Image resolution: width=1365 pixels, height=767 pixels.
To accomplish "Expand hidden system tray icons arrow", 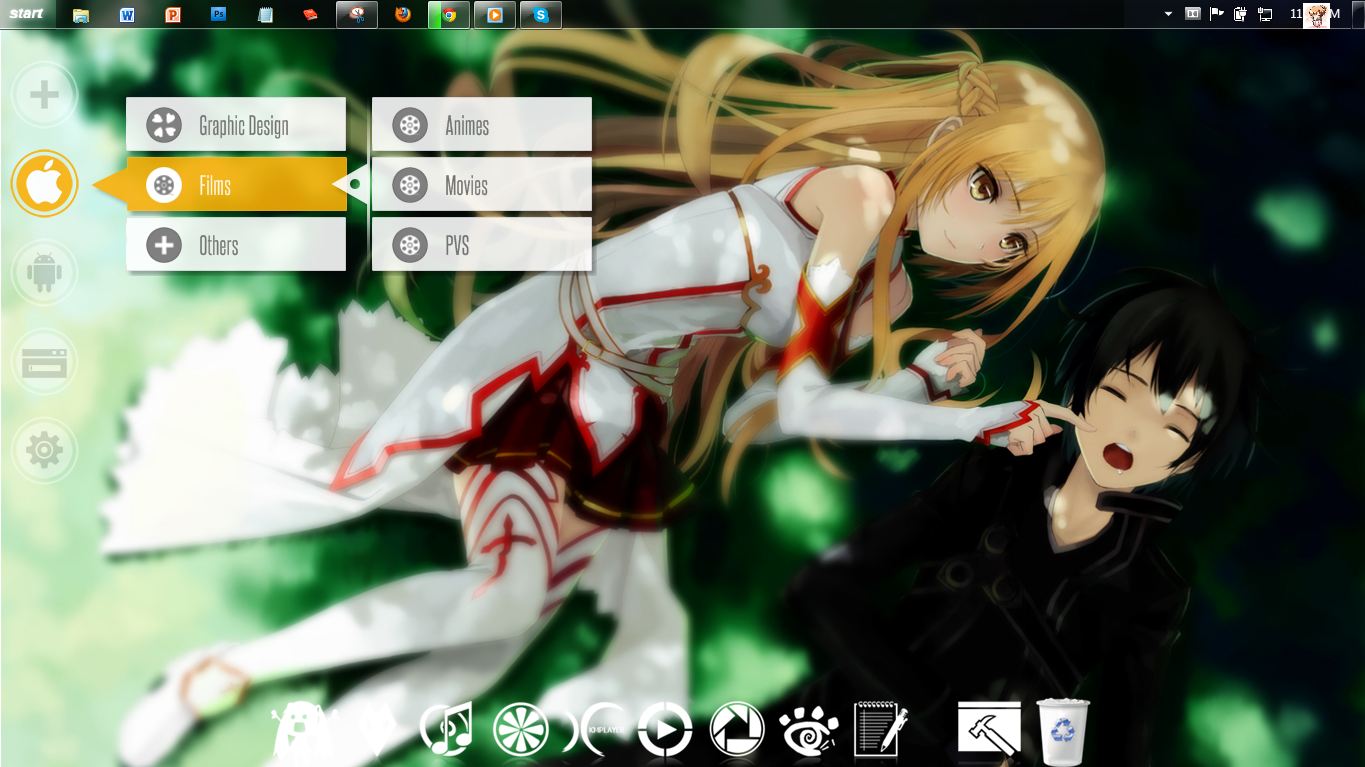I will pyautogui.click(x=1168, y=14).
